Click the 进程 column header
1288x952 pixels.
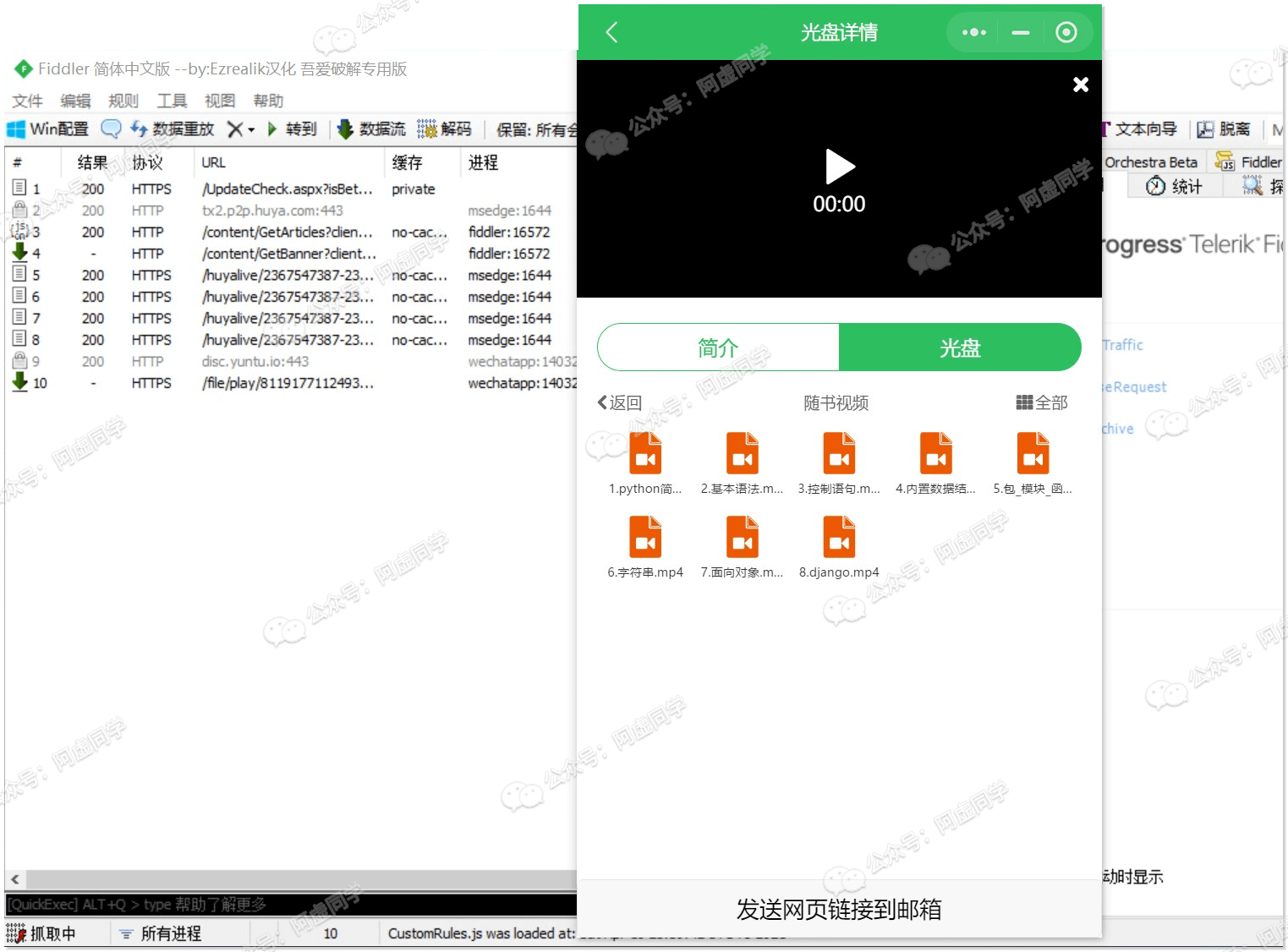(483, 162)
